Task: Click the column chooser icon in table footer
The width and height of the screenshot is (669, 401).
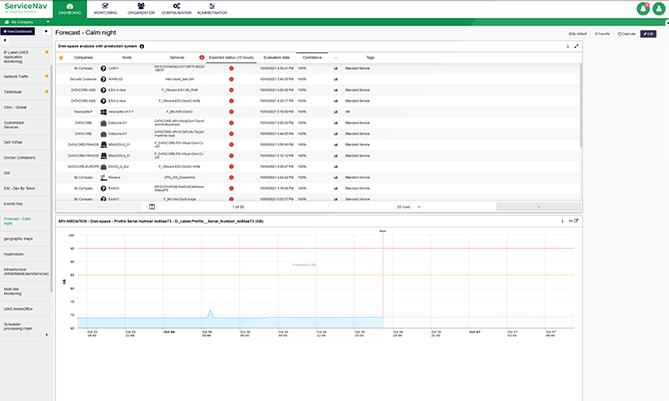Action: 152,207
